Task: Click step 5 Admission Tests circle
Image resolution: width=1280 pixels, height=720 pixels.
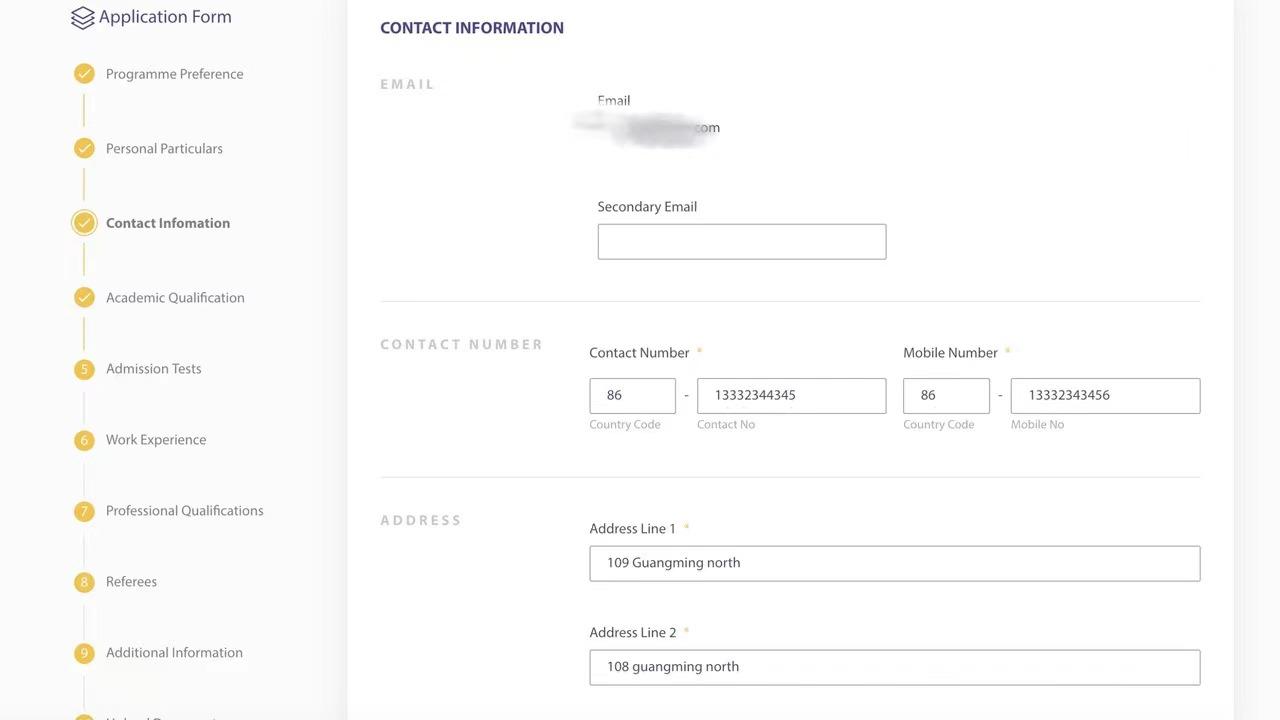Action: pos(84,369)
